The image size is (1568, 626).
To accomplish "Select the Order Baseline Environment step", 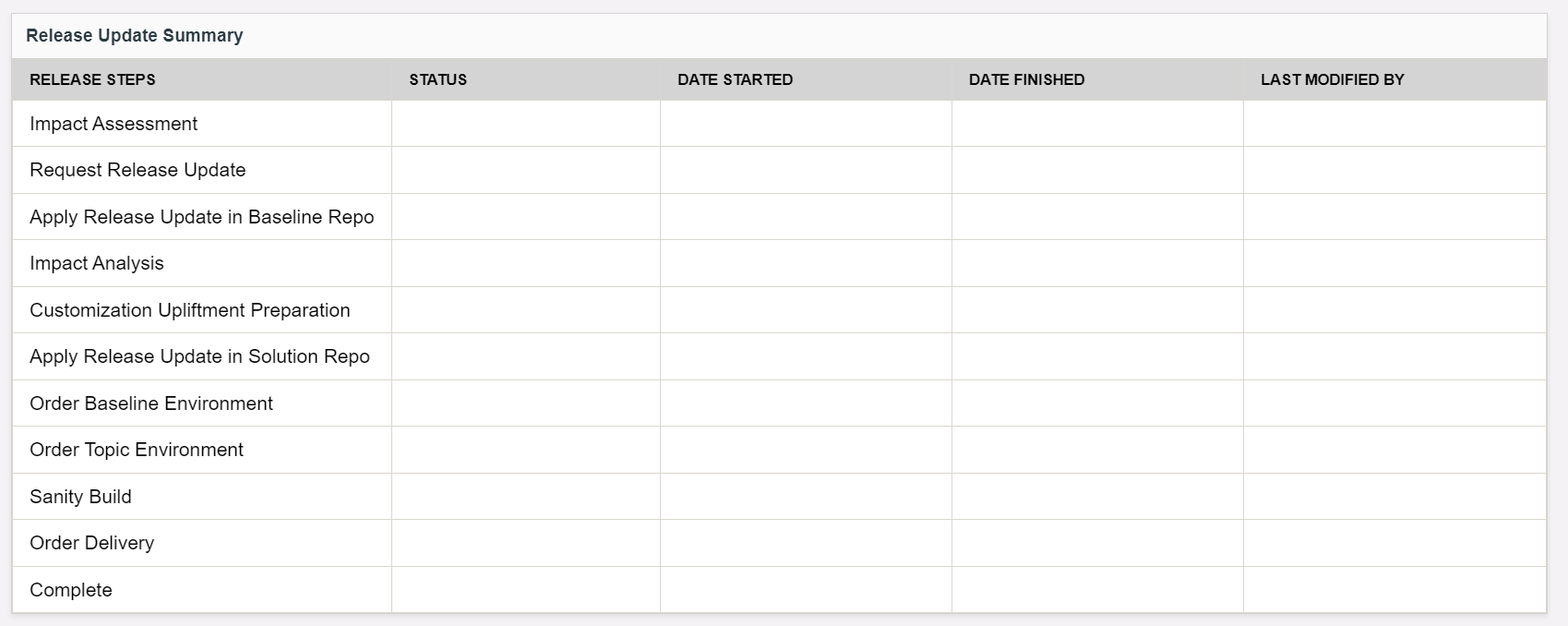I will pos(151,403).
